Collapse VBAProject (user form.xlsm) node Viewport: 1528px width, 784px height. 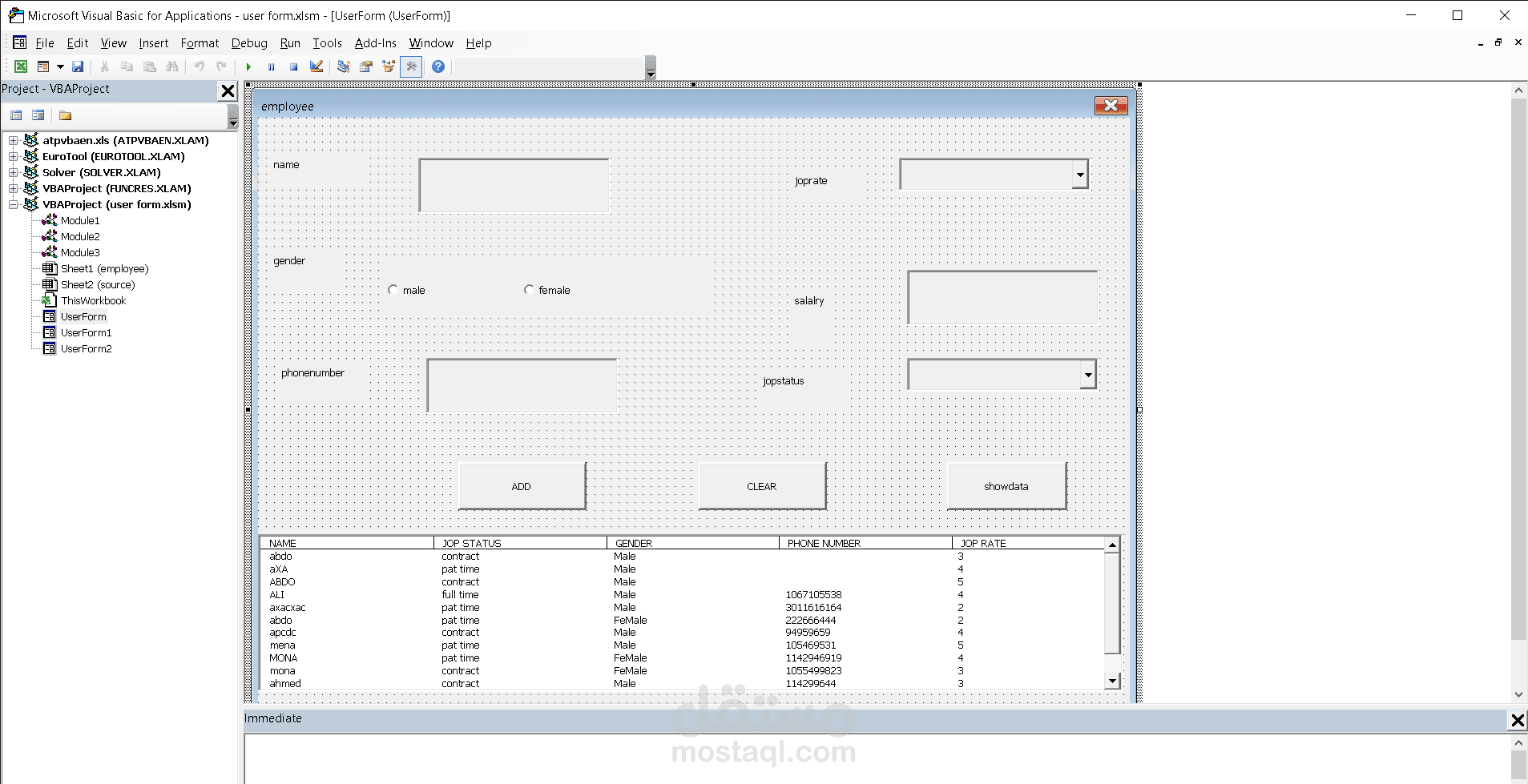13,204
